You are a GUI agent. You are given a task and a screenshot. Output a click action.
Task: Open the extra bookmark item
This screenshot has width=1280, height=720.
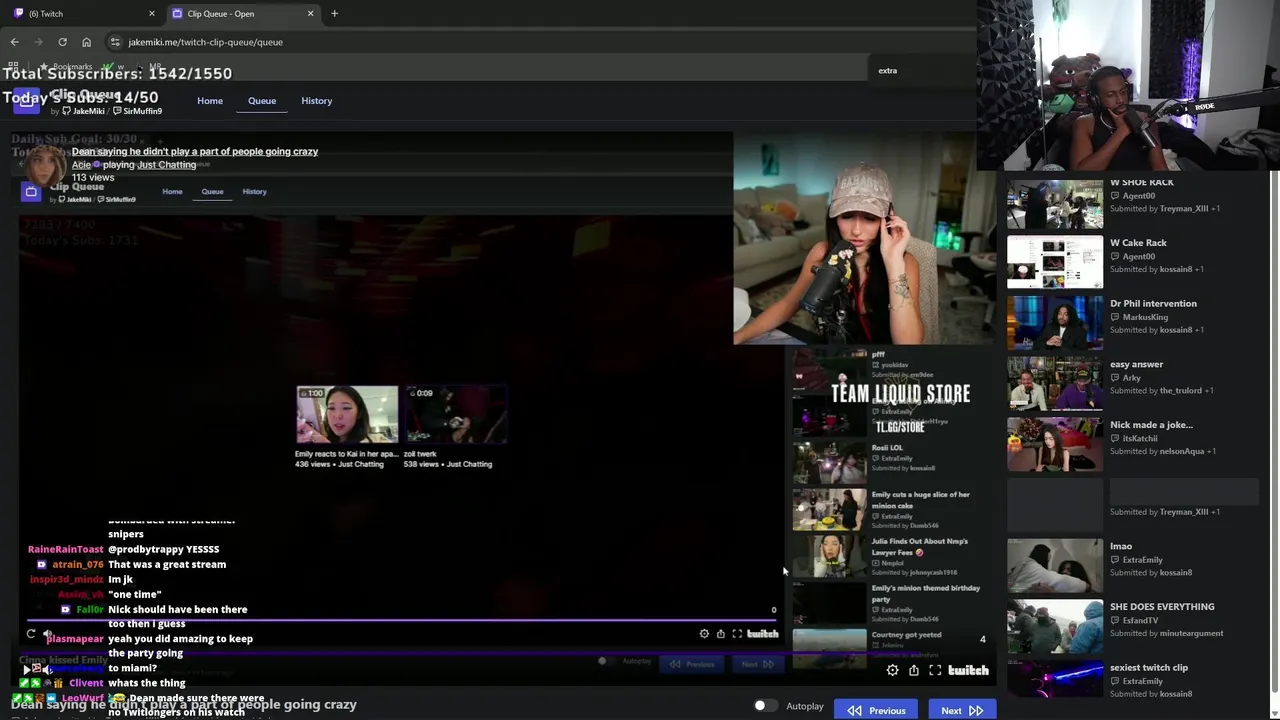887,71
